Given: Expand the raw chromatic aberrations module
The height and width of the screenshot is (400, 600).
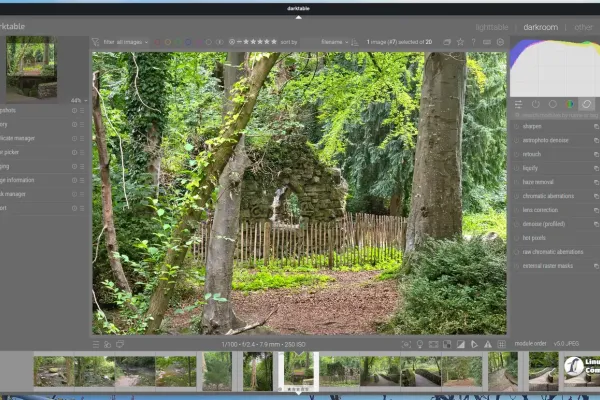Looking at the screenshot, I should point(553,252).
